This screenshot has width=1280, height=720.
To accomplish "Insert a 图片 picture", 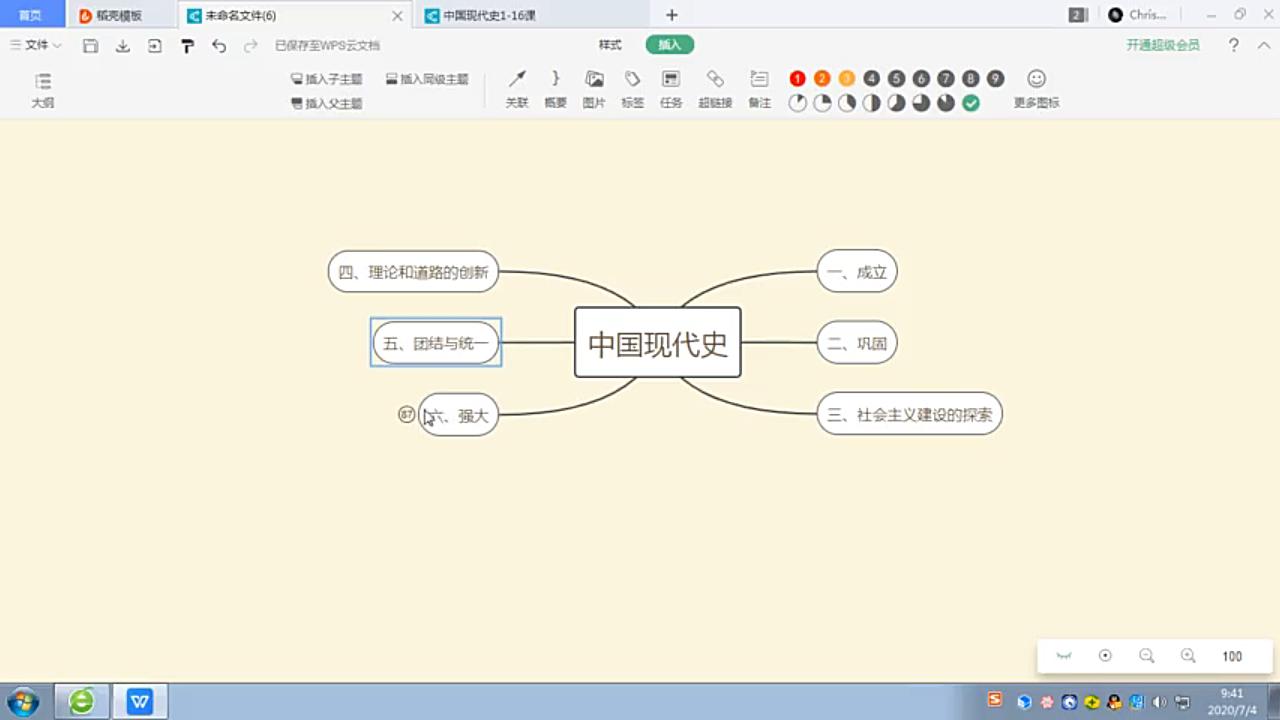I will 594,90.
